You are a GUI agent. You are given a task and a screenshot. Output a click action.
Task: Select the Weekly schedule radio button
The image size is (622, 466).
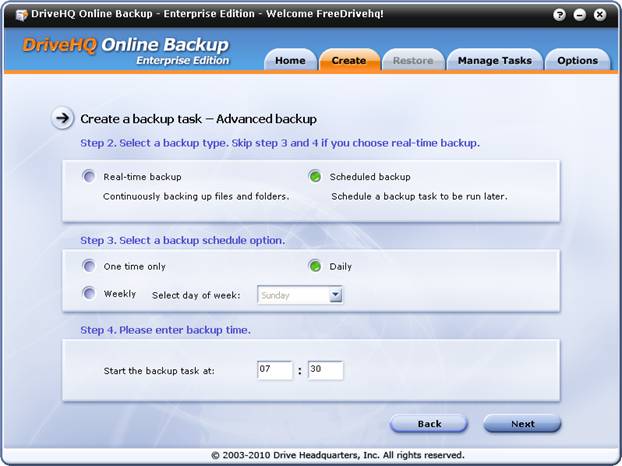pos(90,294)
